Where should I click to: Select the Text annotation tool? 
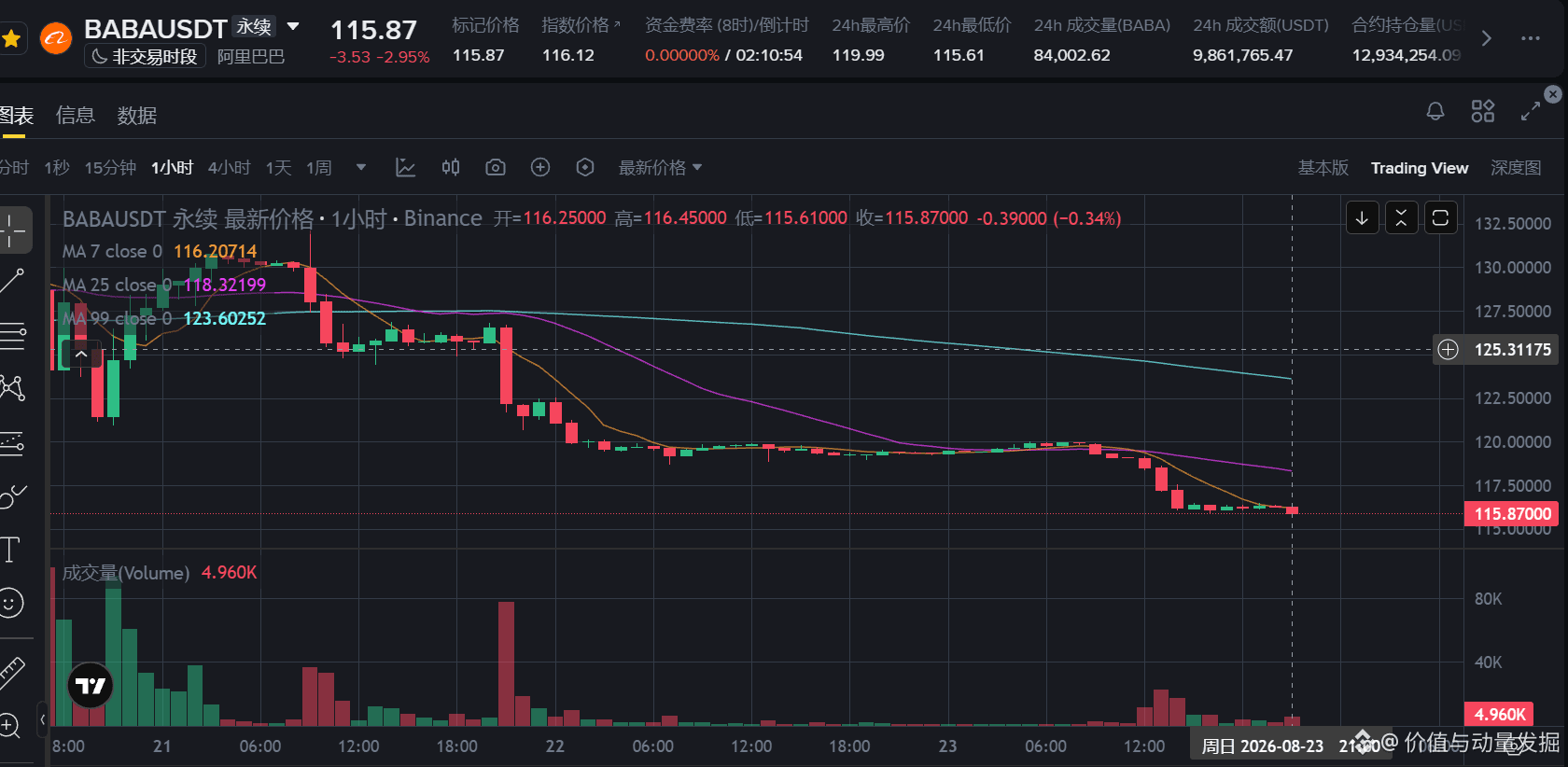point(10,550)
